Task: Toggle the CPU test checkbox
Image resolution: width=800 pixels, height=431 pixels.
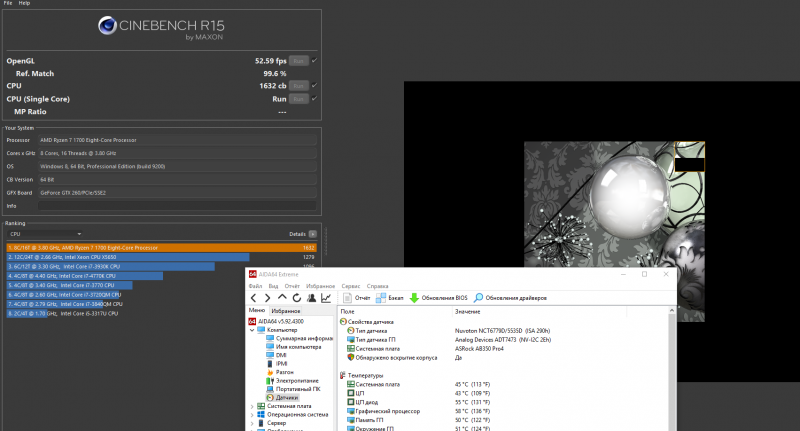Action: point(314,86)
